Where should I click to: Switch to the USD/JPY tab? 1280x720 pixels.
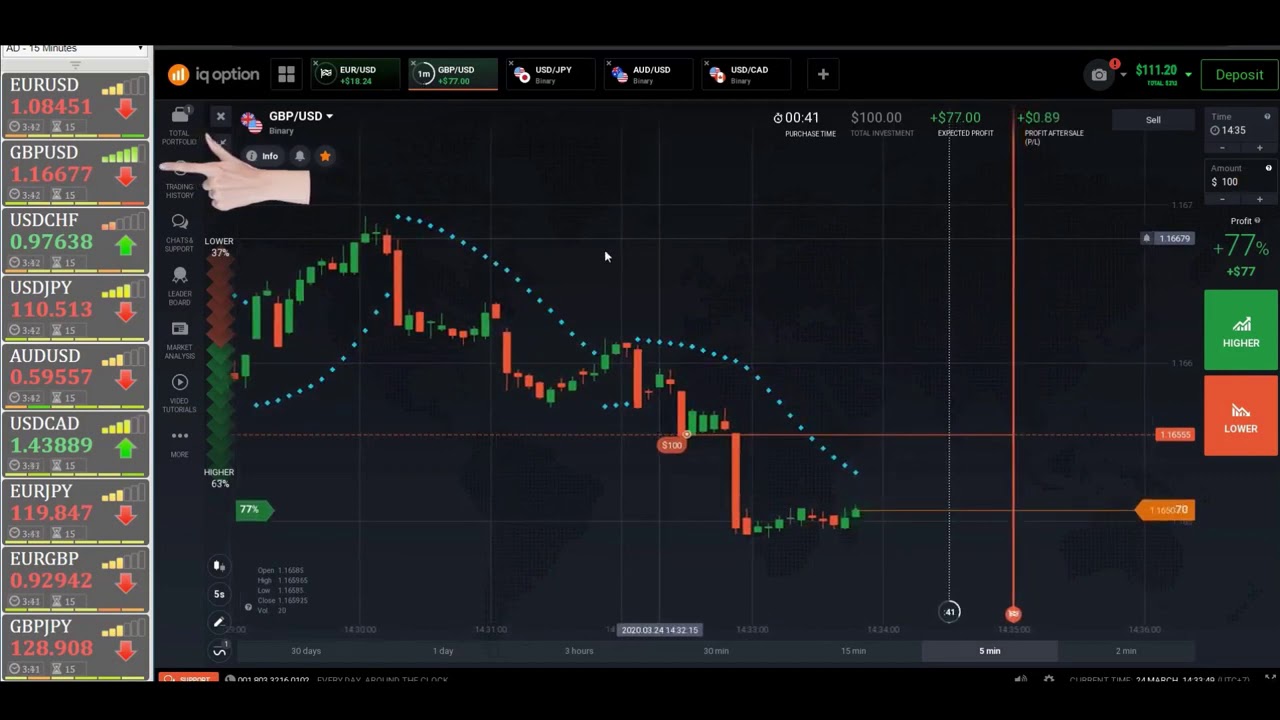coord(552,74)
